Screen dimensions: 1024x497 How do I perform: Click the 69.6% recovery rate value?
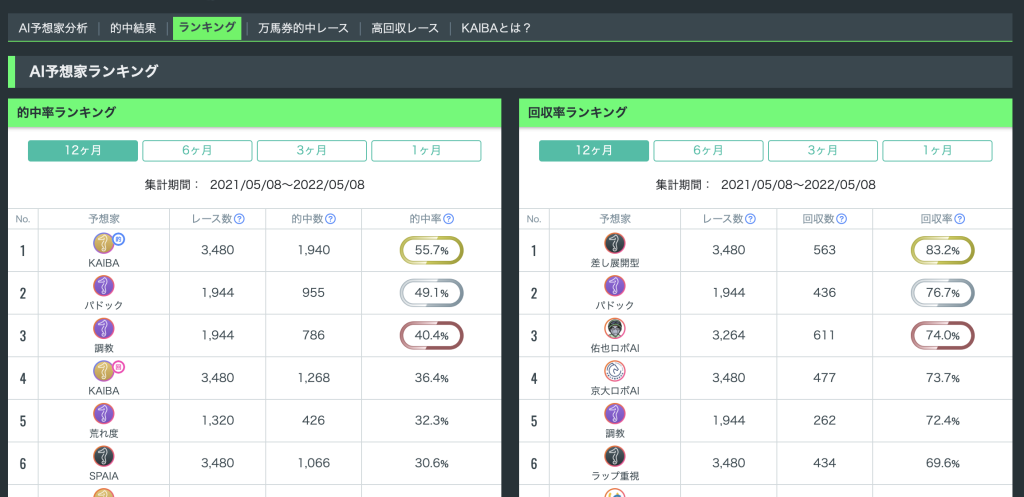[943, 463]
